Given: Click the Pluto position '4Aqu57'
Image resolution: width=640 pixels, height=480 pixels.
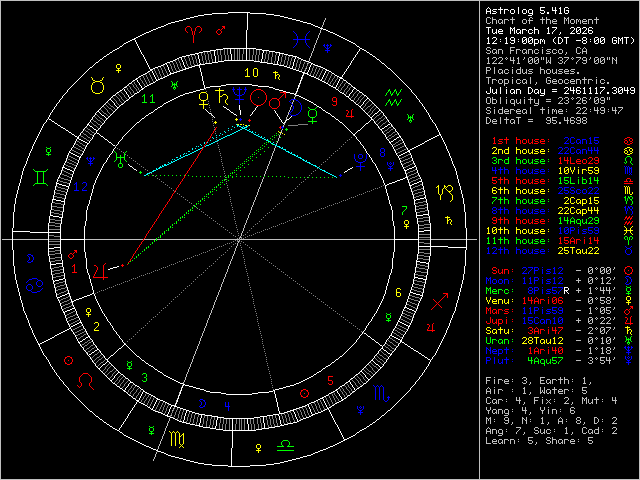Looking at the screenshot, I should pos(545,361).
